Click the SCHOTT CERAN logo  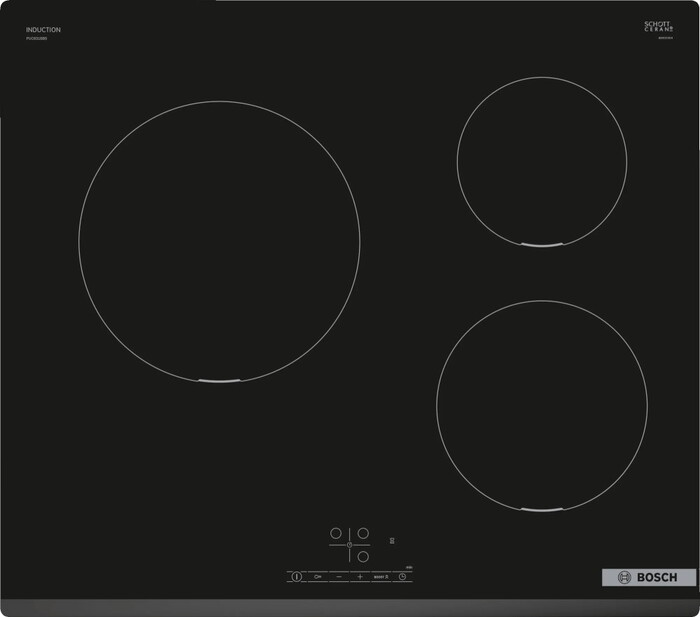click(x=658, y=27)
